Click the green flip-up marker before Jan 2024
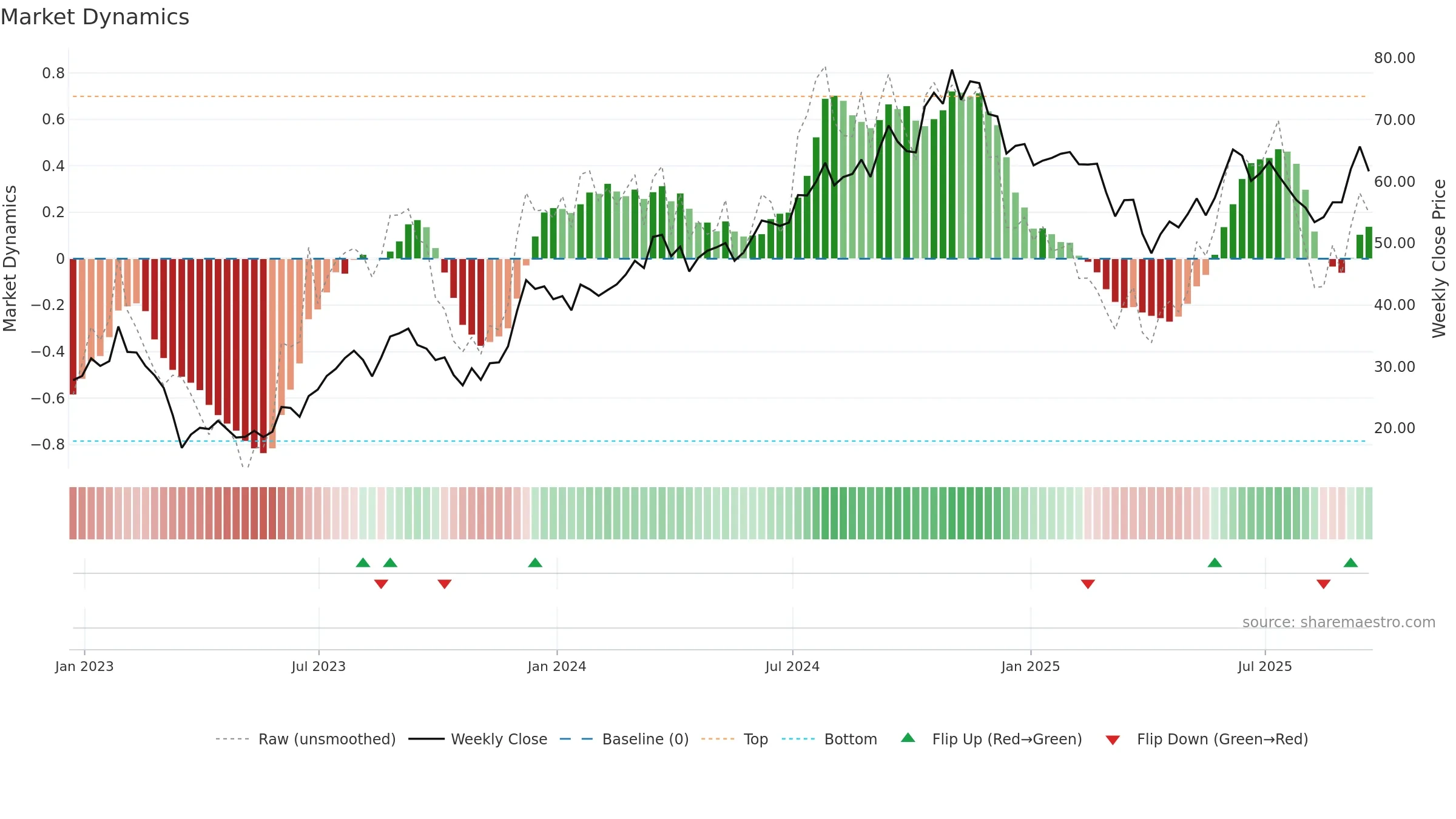Image resolution: width=1456 pixels, height=819 pixels. 535,562
